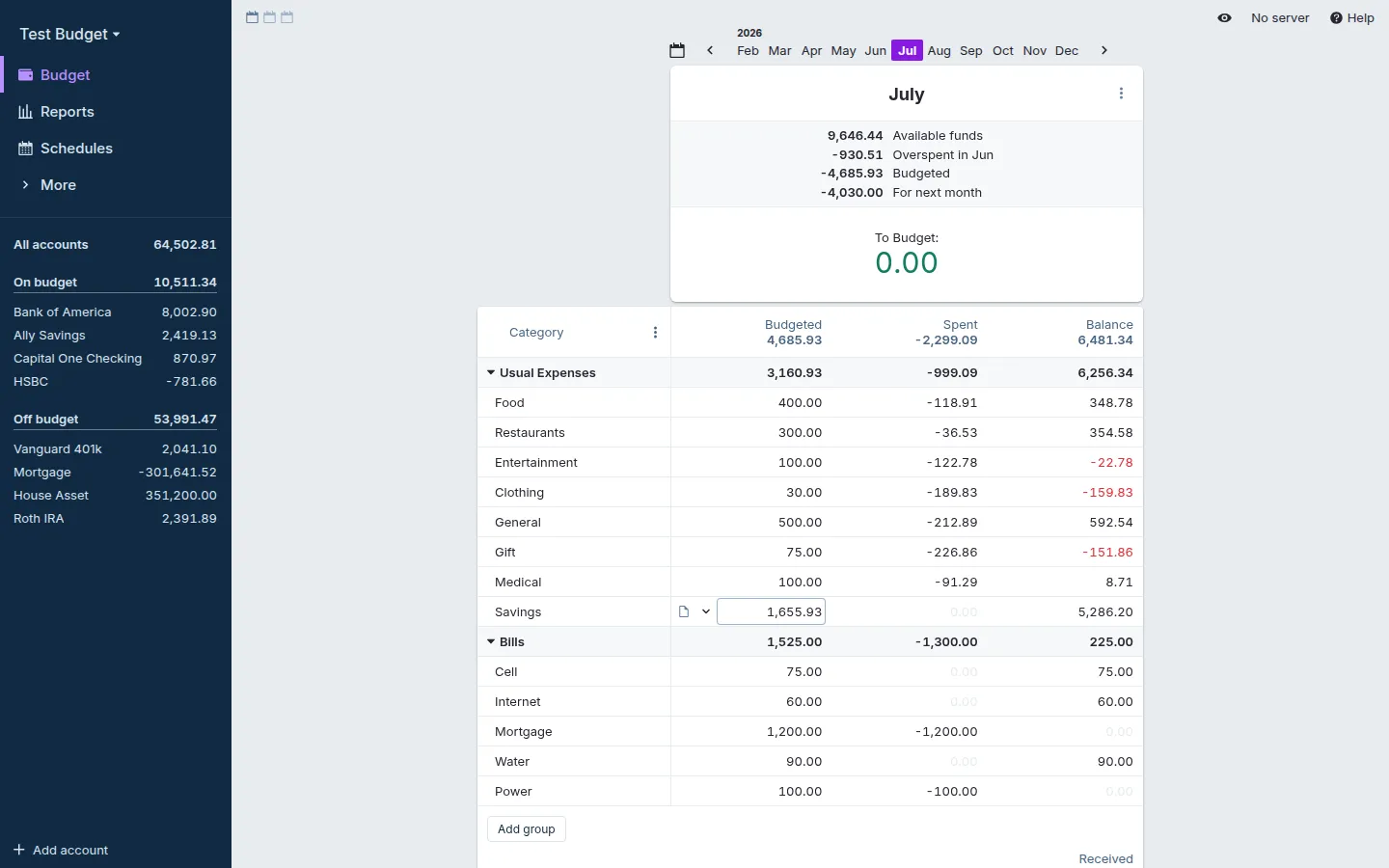The height and width of the screenshot is (868, 1389).
Task: Click plus icon to add account
Action: point(19,850)
